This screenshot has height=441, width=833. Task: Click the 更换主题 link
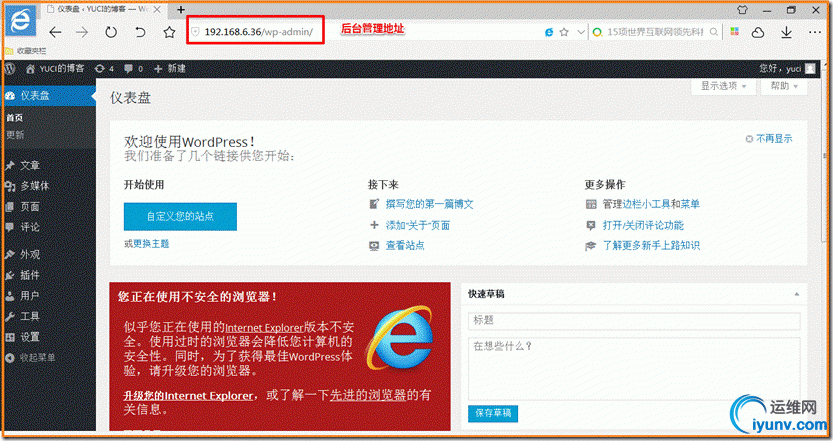[151, 244]
